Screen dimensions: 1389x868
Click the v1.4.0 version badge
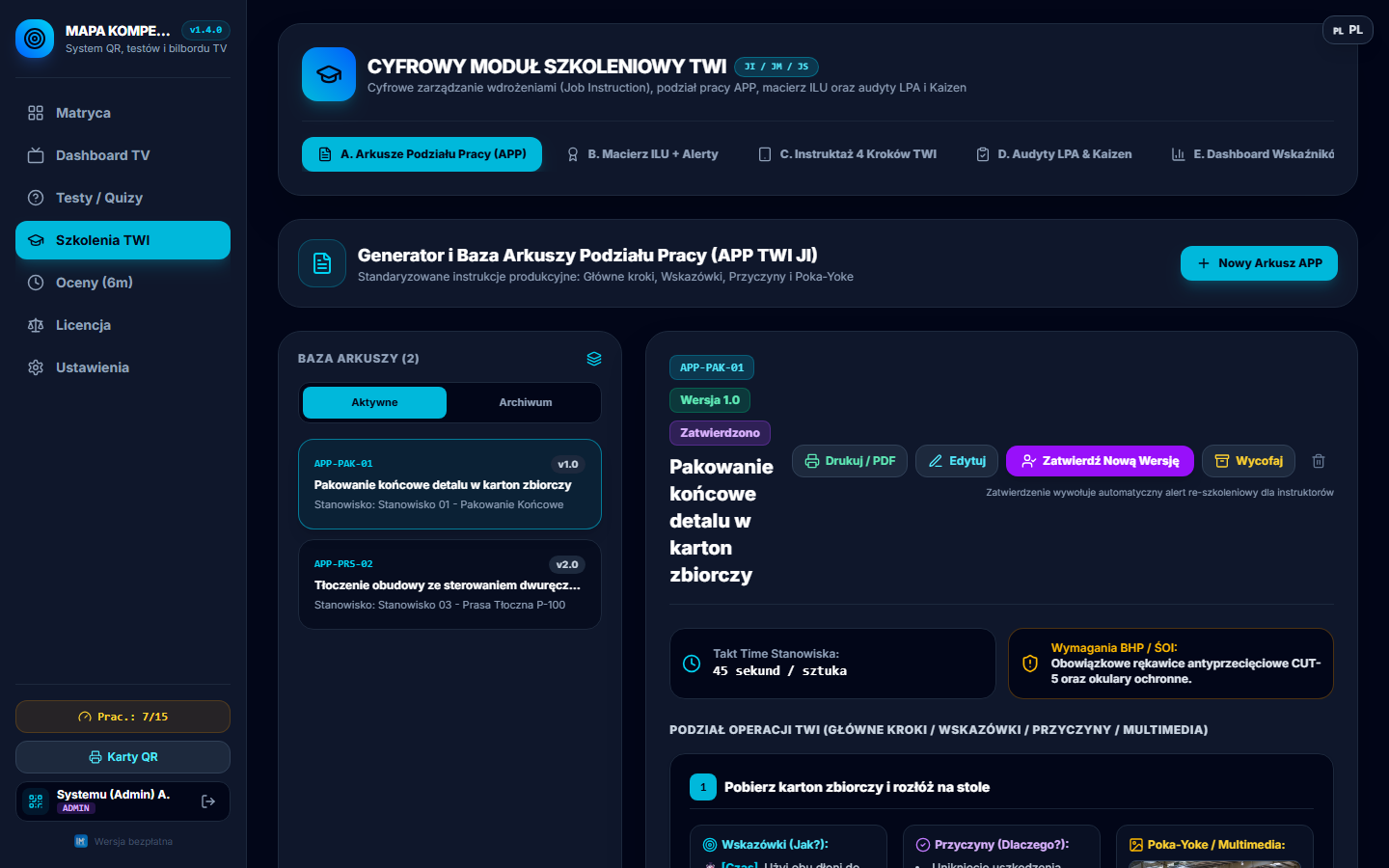(x=205, y=30)
